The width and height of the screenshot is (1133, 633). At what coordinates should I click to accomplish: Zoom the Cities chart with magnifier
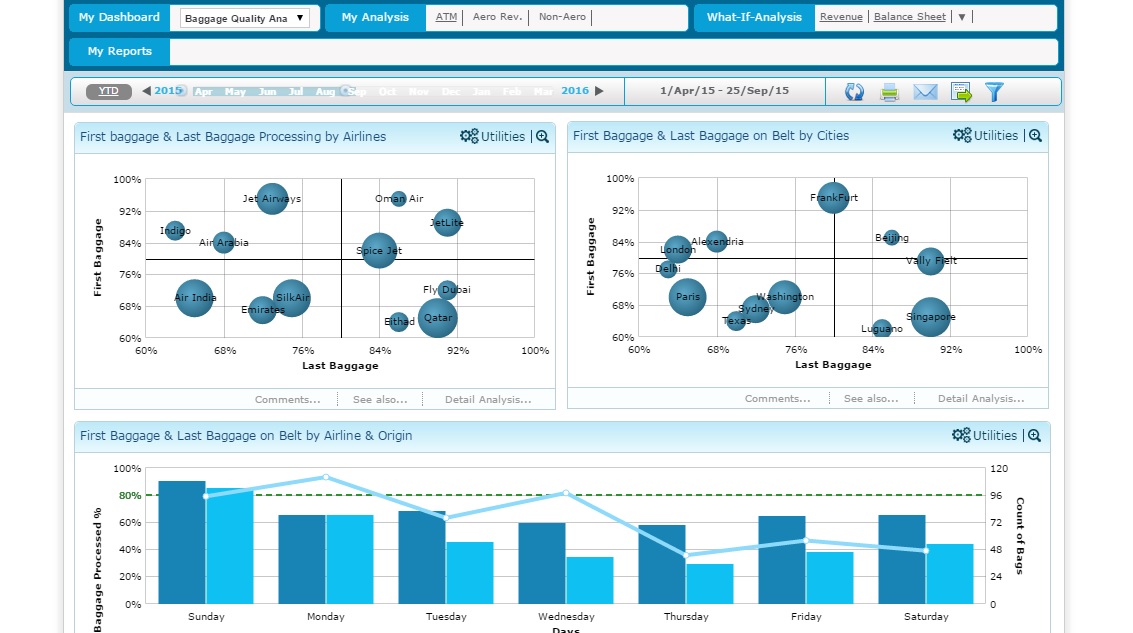1035,135
